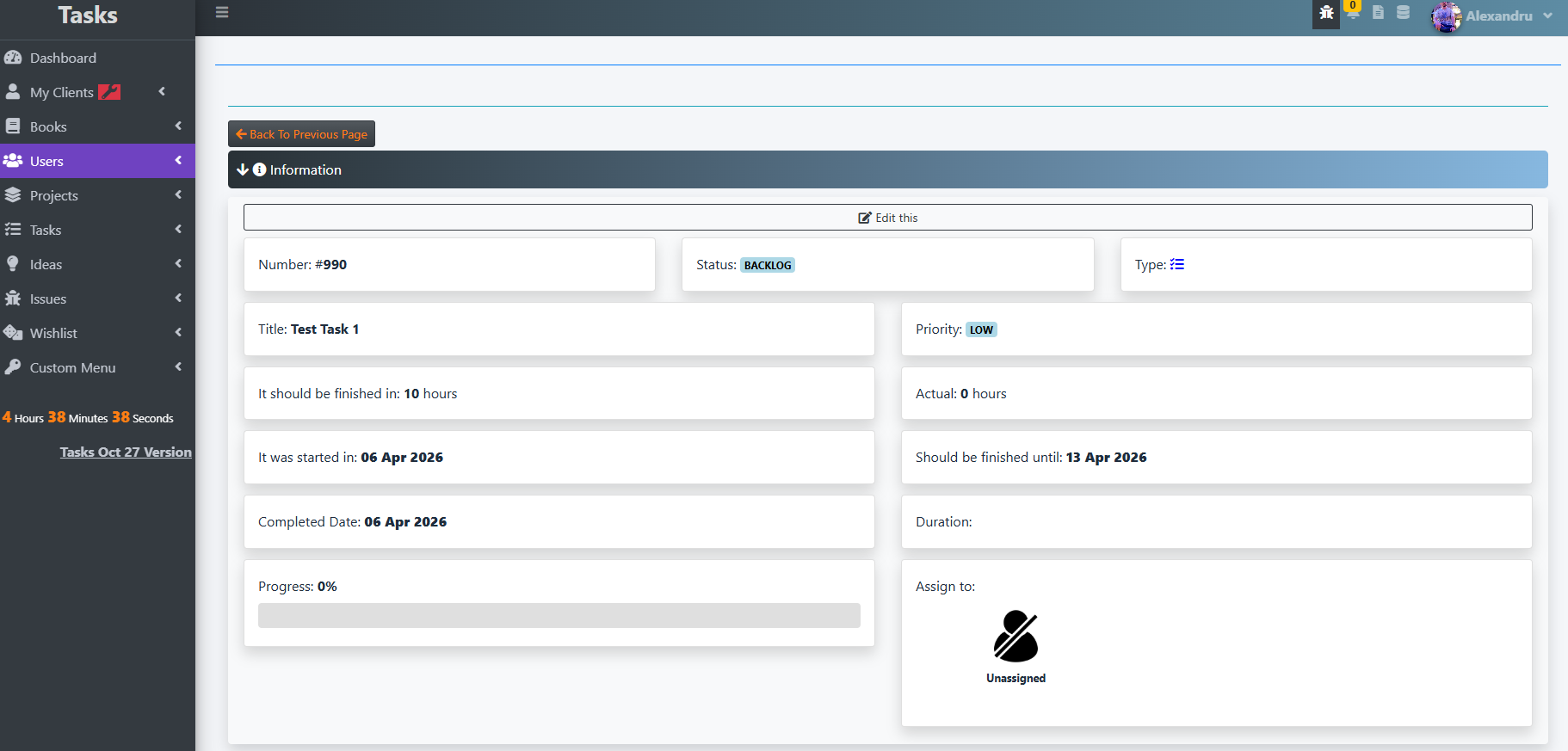Image resolution: width=1568 pixels, height=751 pixels.
Task: Select Issues in the sidebar menu
Action: 48,299
